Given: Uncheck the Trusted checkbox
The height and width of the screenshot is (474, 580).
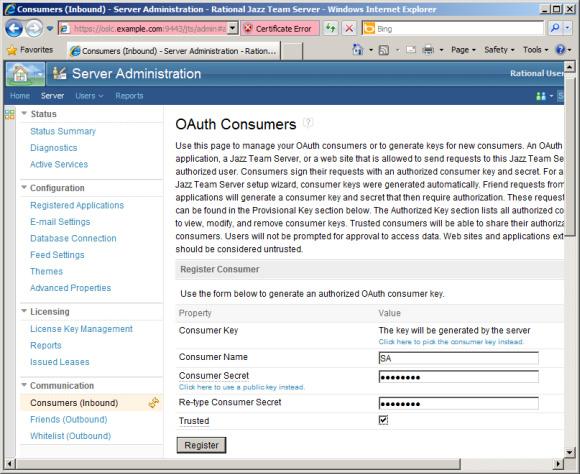Looking at the screenshot, I should click(383, 420).
